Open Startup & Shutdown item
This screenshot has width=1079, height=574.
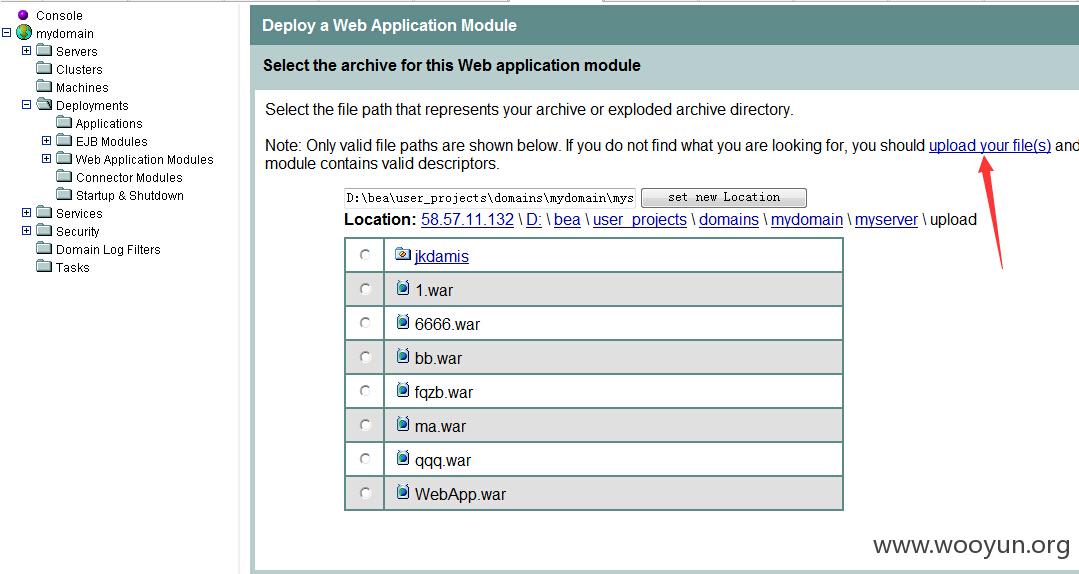pyautogui.click(x=129, y=195)
